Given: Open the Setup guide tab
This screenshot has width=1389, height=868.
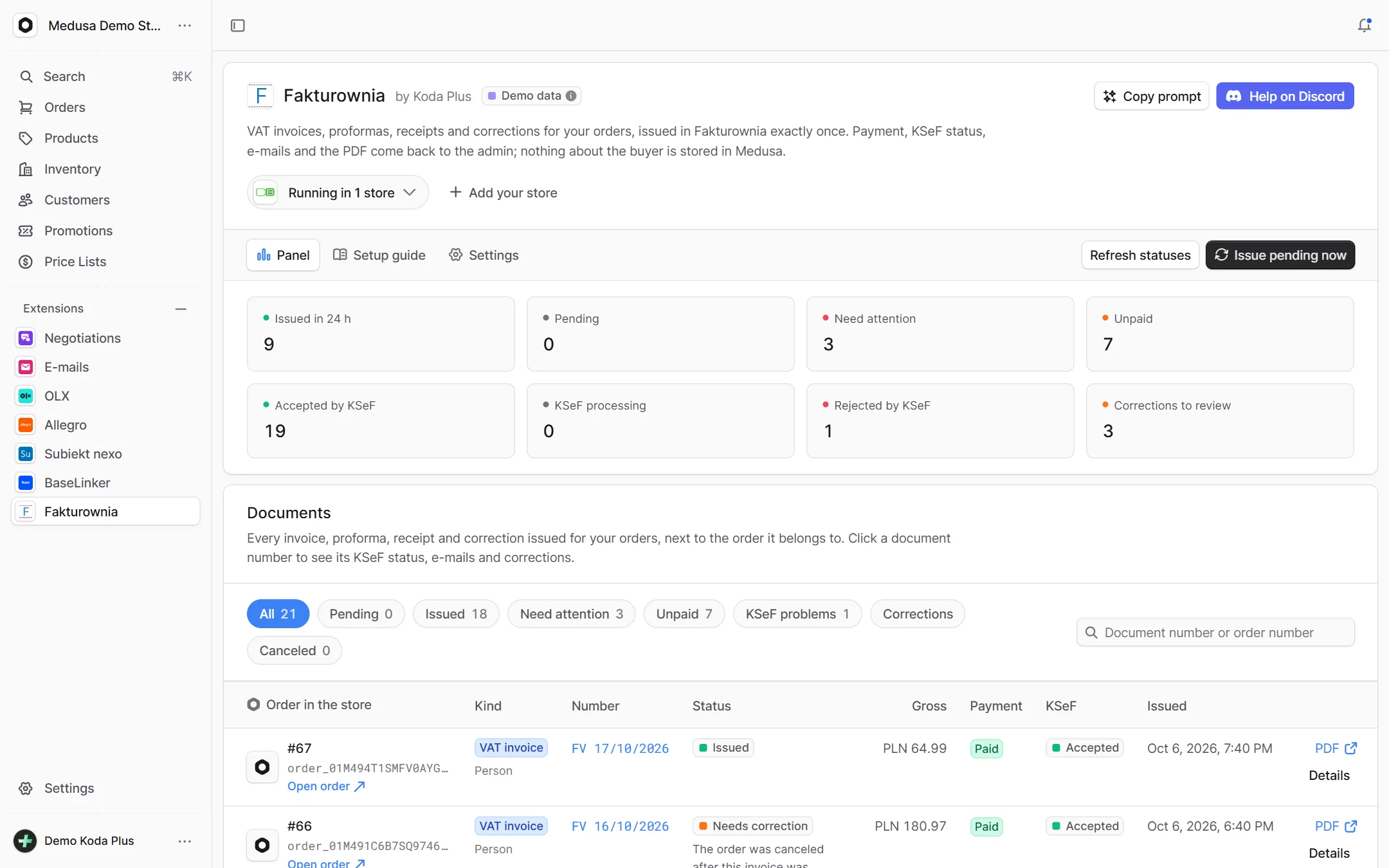Looking at the screenshot, I should point(379,255).
